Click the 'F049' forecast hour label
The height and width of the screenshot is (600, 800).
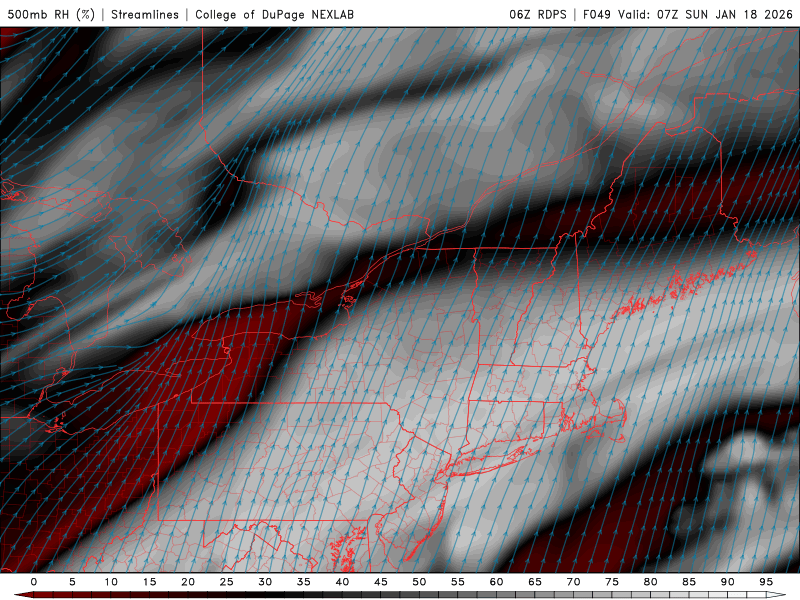click(x=596, y=14)
